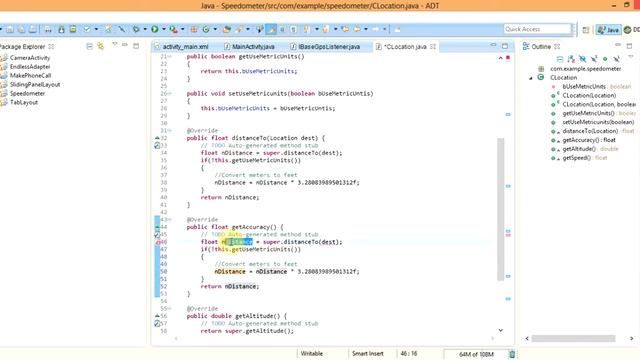Open the Android SDK Manager icon
The width and height of the screenshot is (640, 360).
pos(61,29)
